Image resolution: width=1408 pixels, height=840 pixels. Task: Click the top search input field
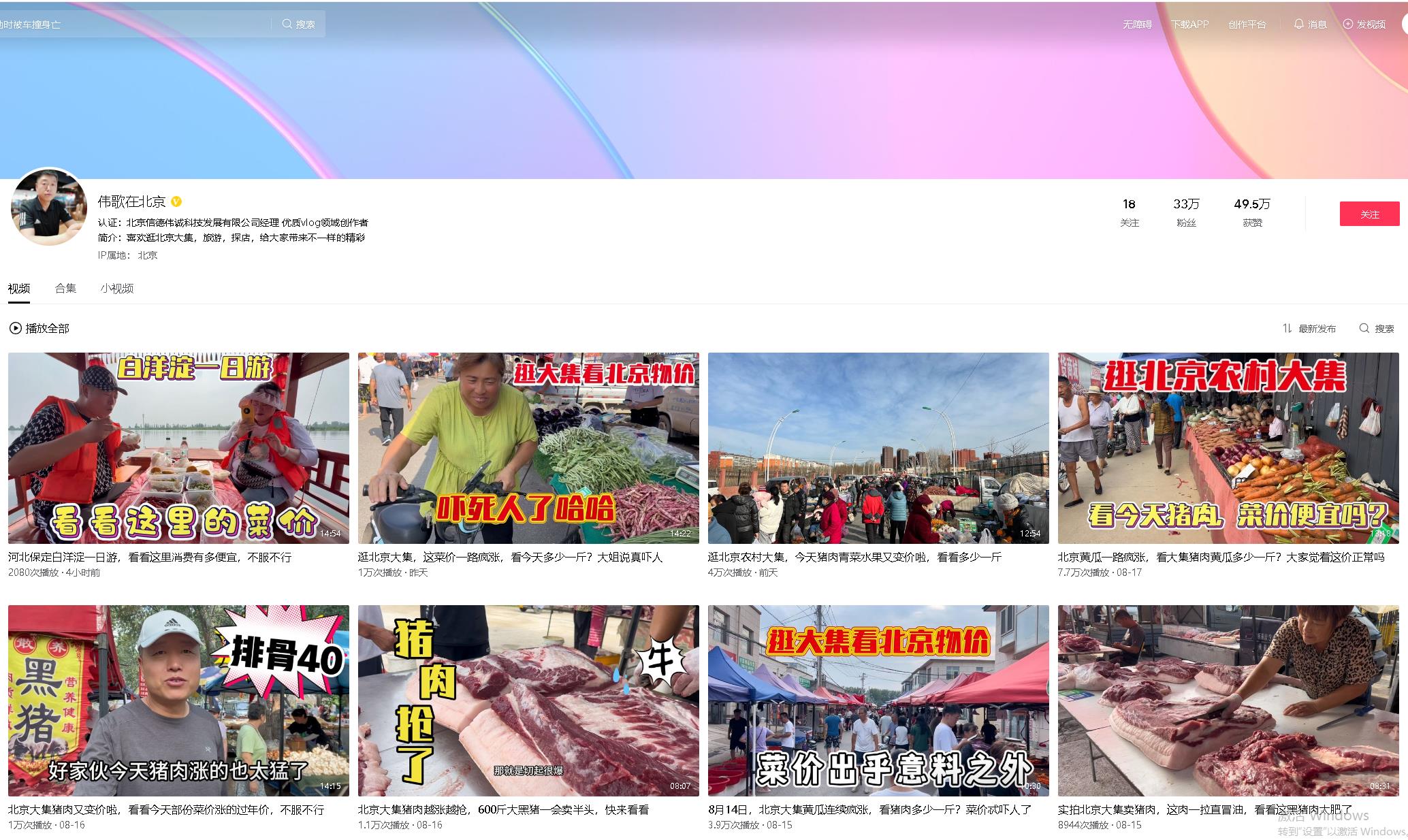point(136,25)
